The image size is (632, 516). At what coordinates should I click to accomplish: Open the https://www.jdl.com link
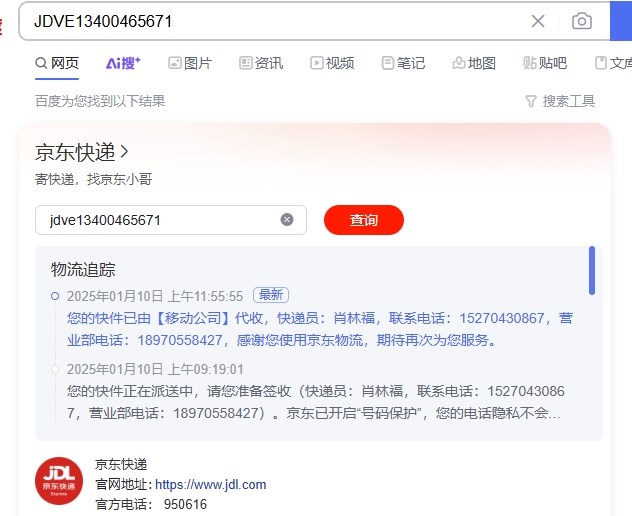click(210, 484)
